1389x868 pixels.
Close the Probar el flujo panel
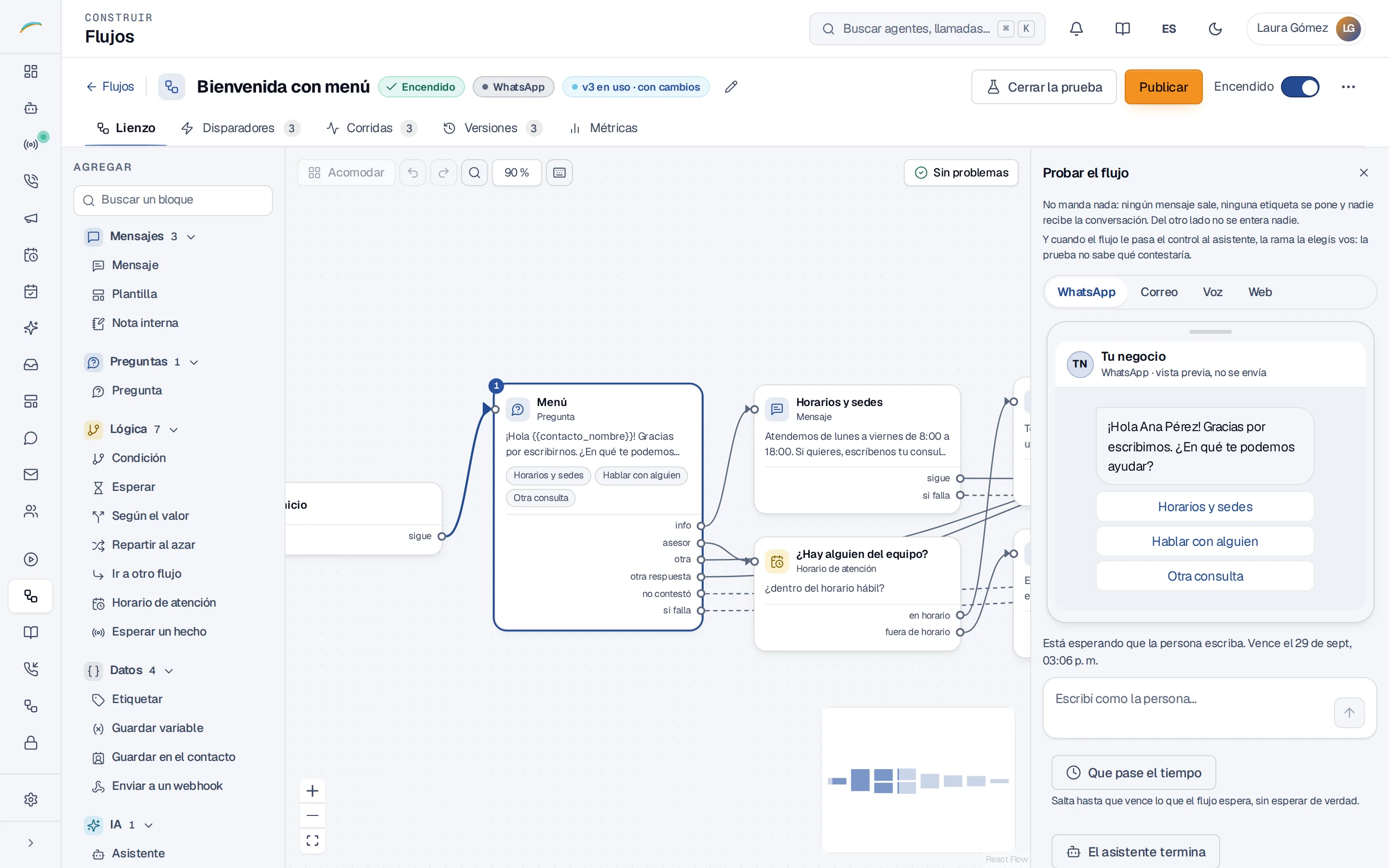[1364, 173]
